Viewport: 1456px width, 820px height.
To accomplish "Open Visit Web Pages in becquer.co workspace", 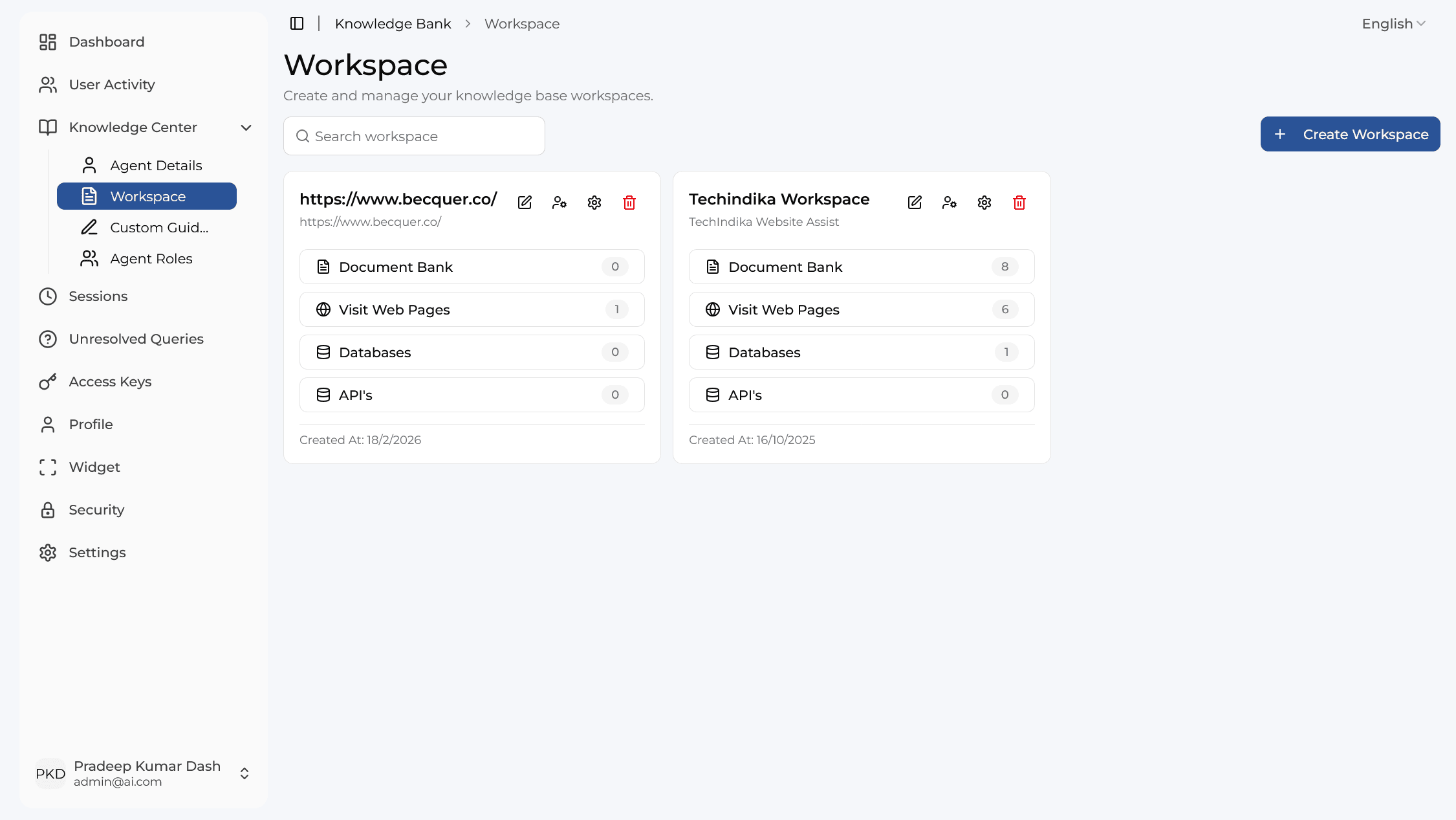I will 472,309.
